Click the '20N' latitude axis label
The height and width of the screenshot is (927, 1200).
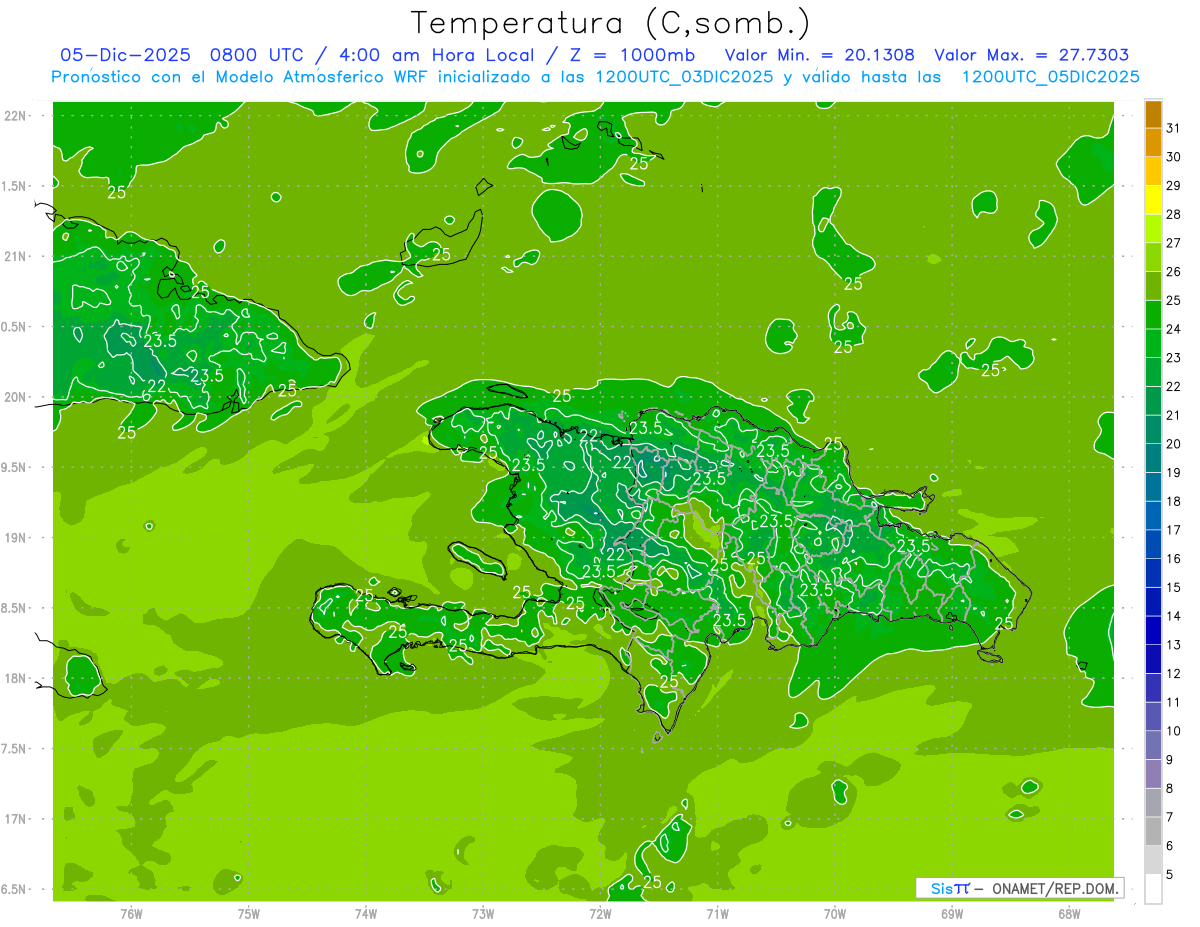coord(15,397)
